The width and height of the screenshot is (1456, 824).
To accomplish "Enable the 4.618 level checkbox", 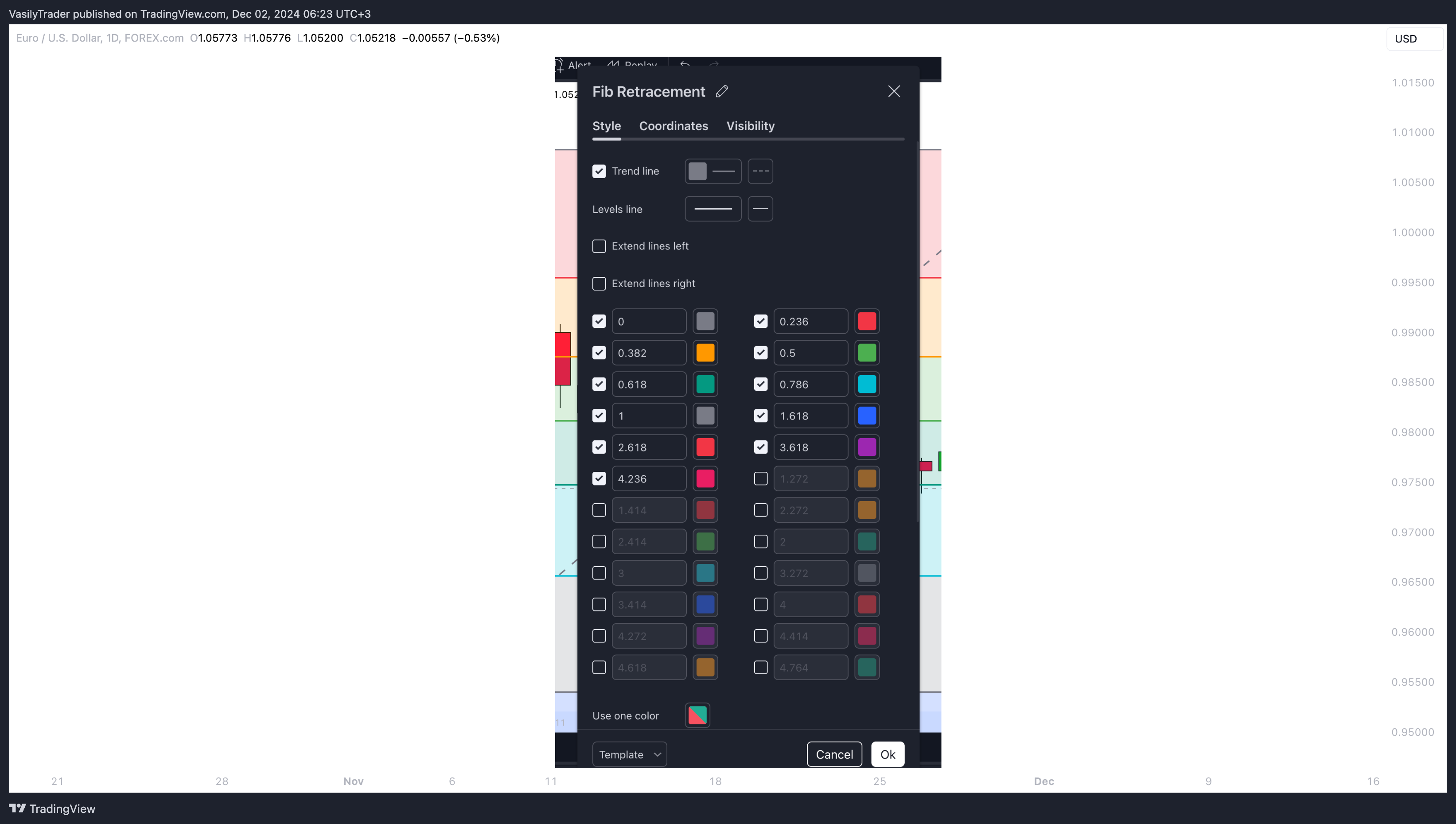I will [x=599, y=668].
